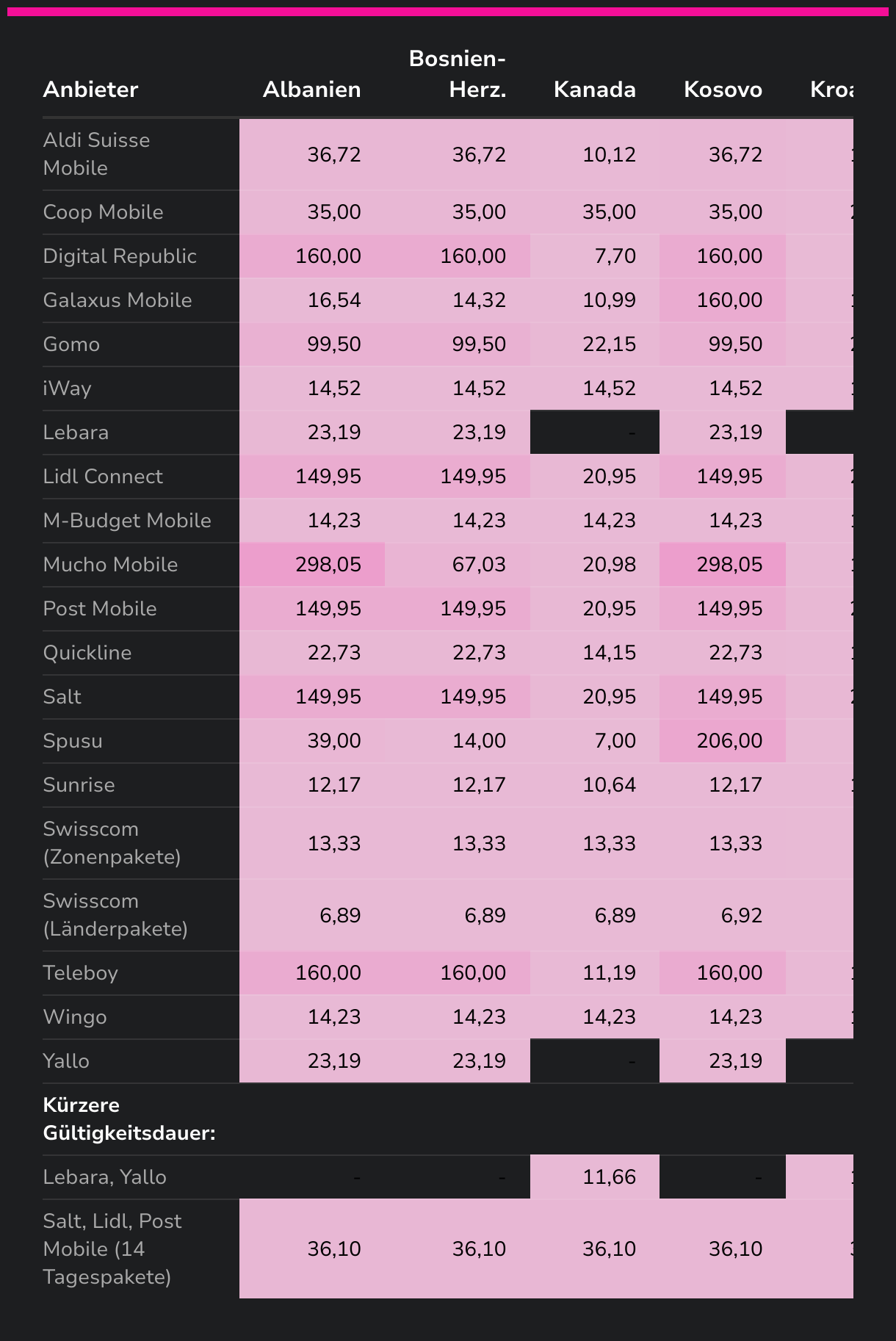Click the Swisscom (Länderpakete) row label
This screenshot has height=1341, width=896.
pyautogui.click(x=115, y=915)
